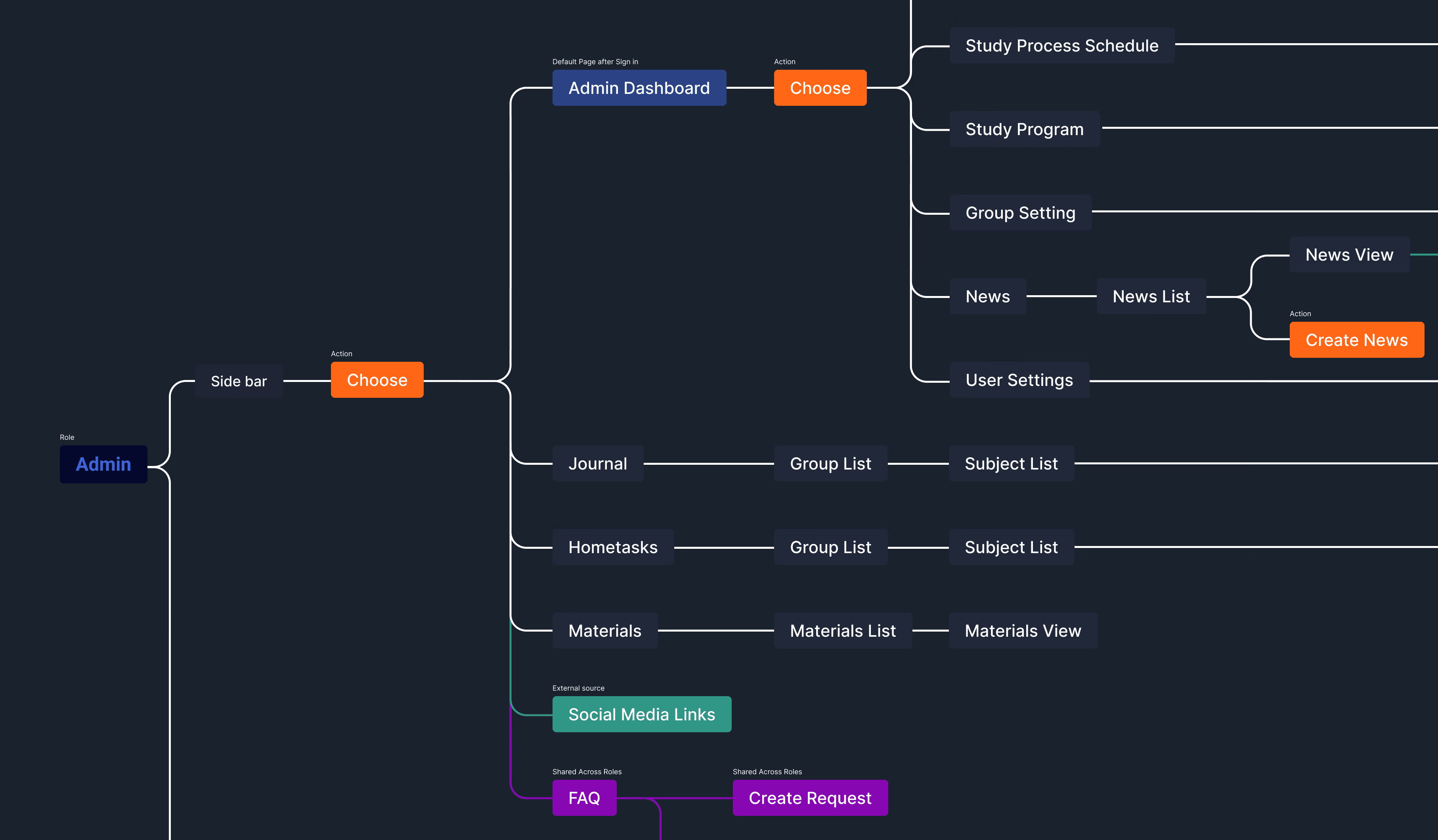Click the Group Setting node

[x=1020, y=213]
